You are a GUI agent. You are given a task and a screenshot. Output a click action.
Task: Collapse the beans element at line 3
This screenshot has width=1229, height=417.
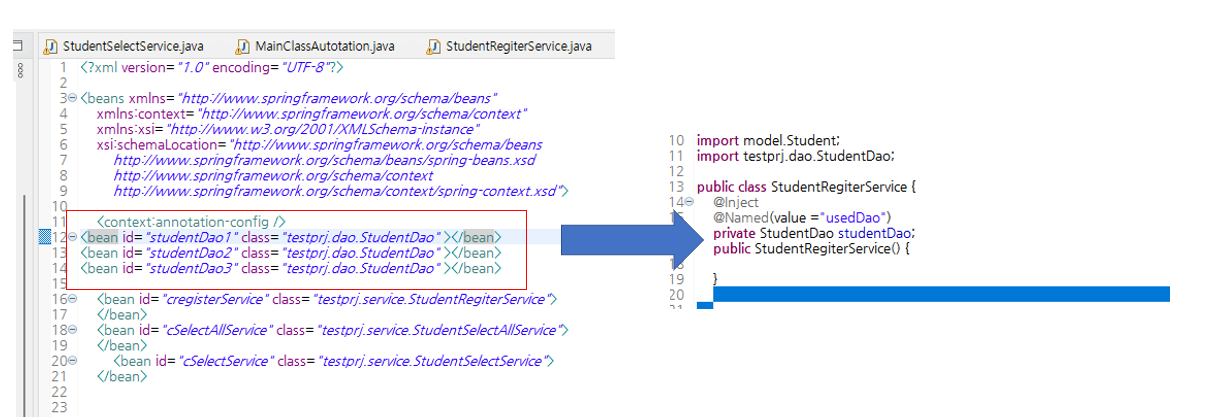73,99
